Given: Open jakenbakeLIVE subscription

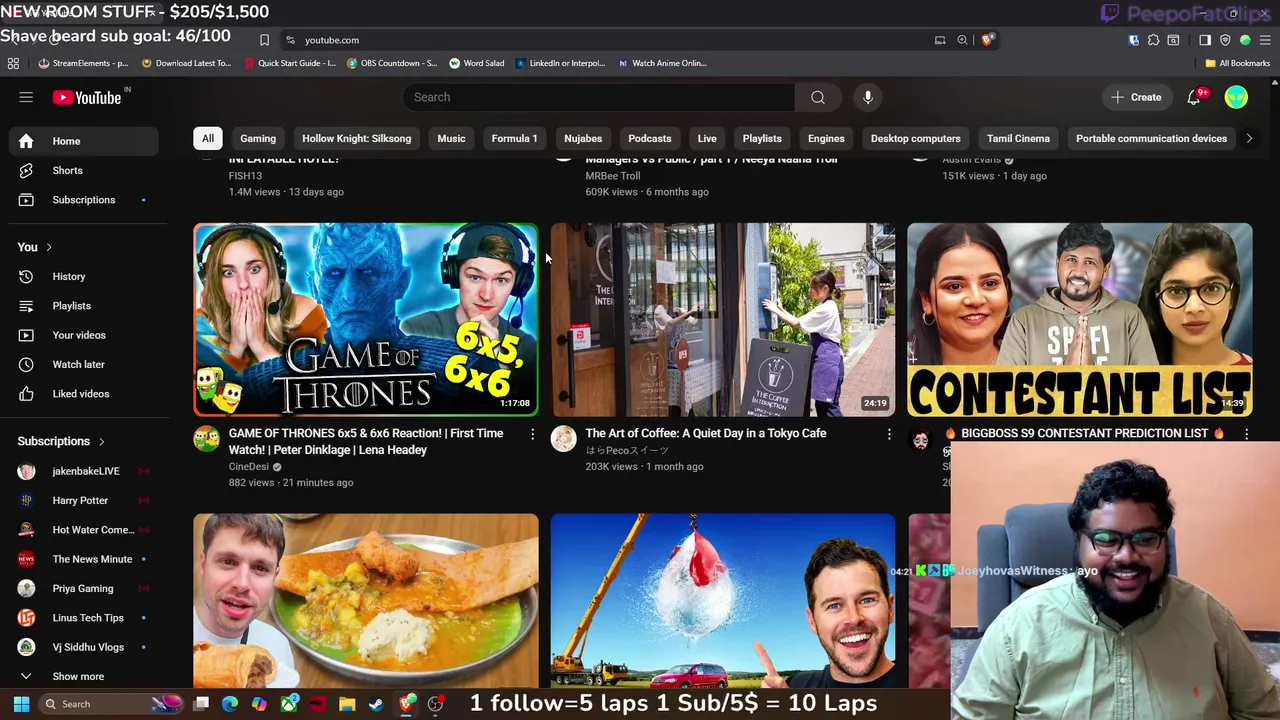Looking at the screenshot, I should [84, 471].
